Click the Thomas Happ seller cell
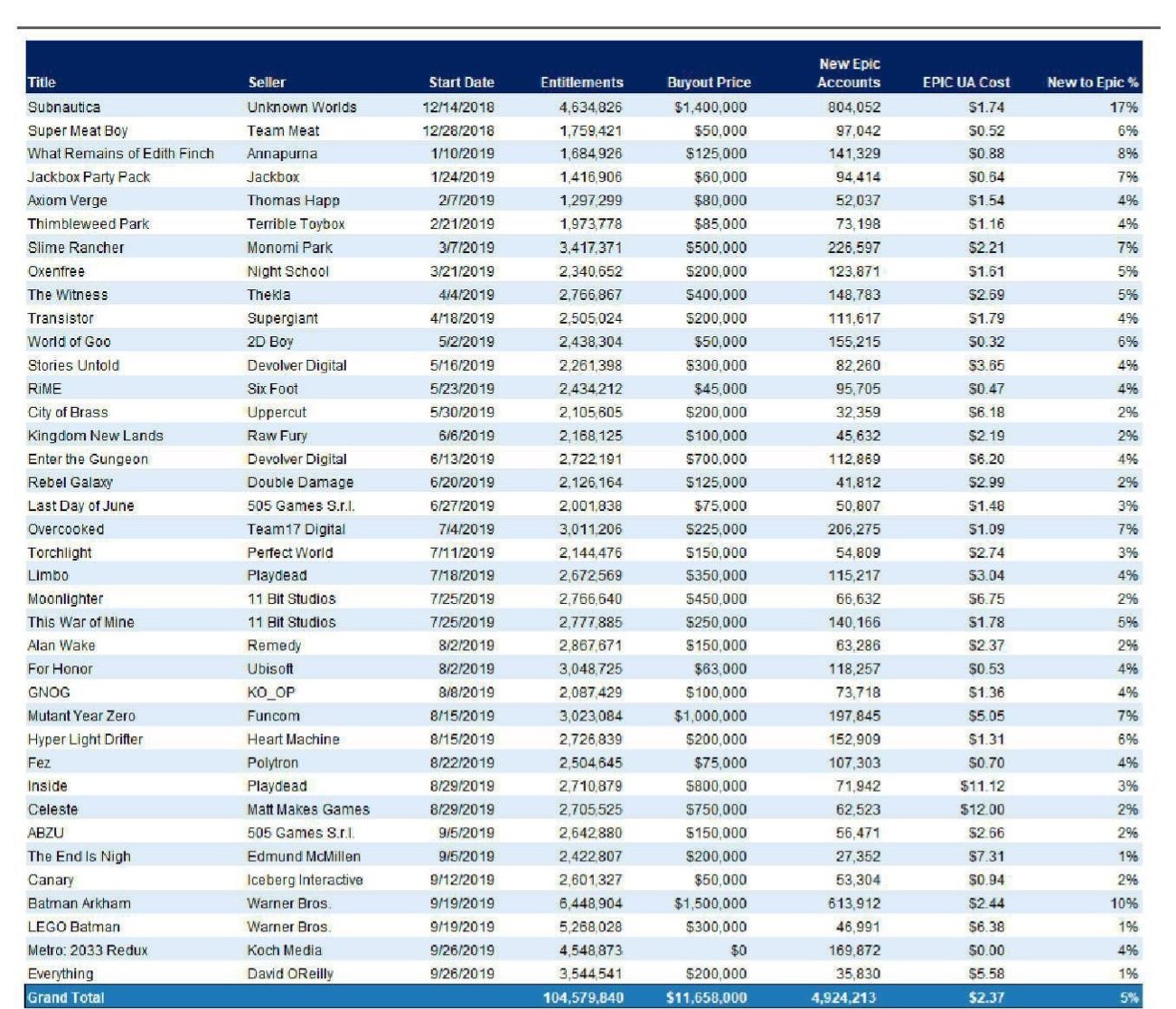The width and height of the screenshot is (1176, 1009). (294, 201)
